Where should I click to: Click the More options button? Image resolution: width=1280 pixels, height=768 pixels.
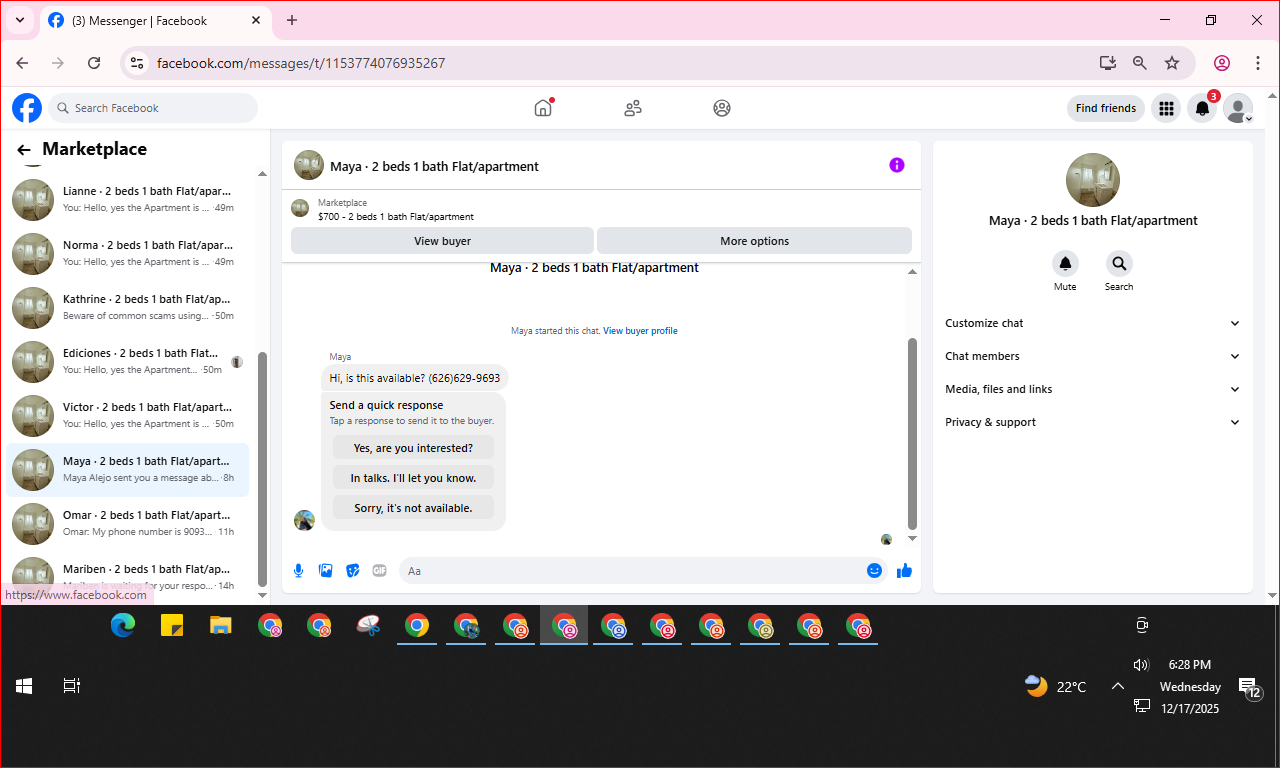click(755, 241)
